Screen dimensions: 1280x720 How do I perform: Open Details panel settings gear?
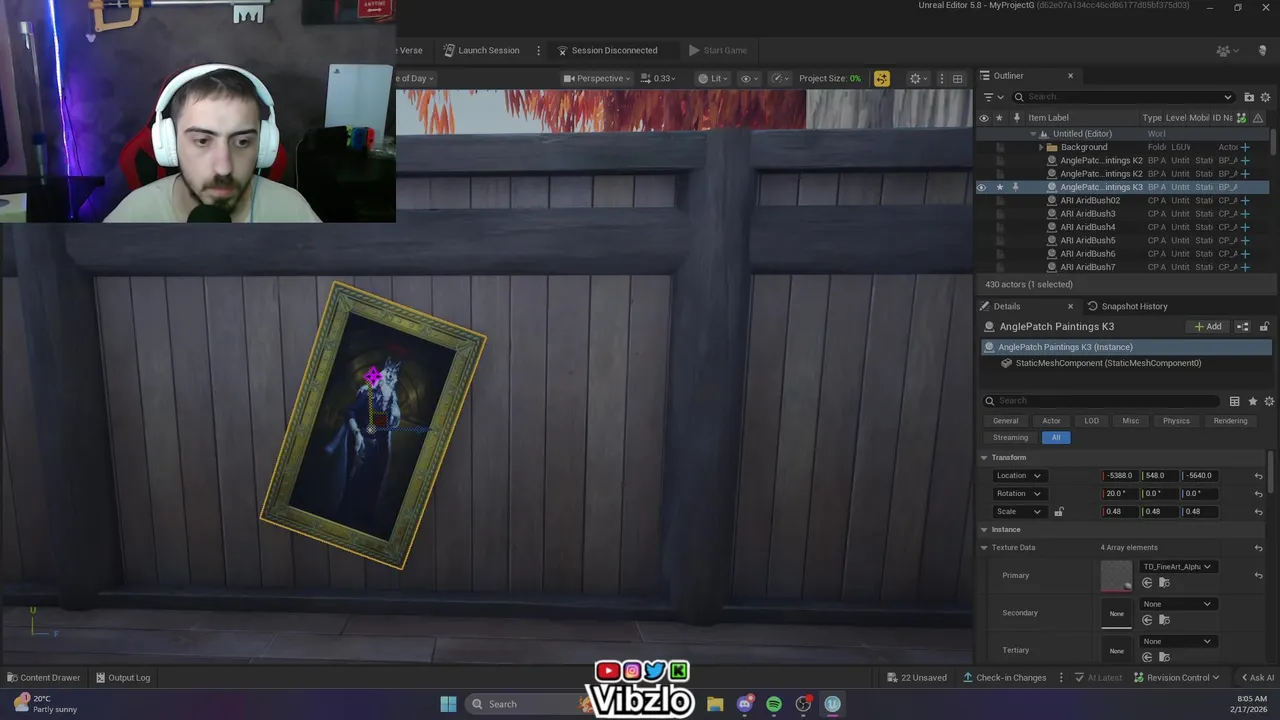pyautogui.click(x=1269, y=401)
